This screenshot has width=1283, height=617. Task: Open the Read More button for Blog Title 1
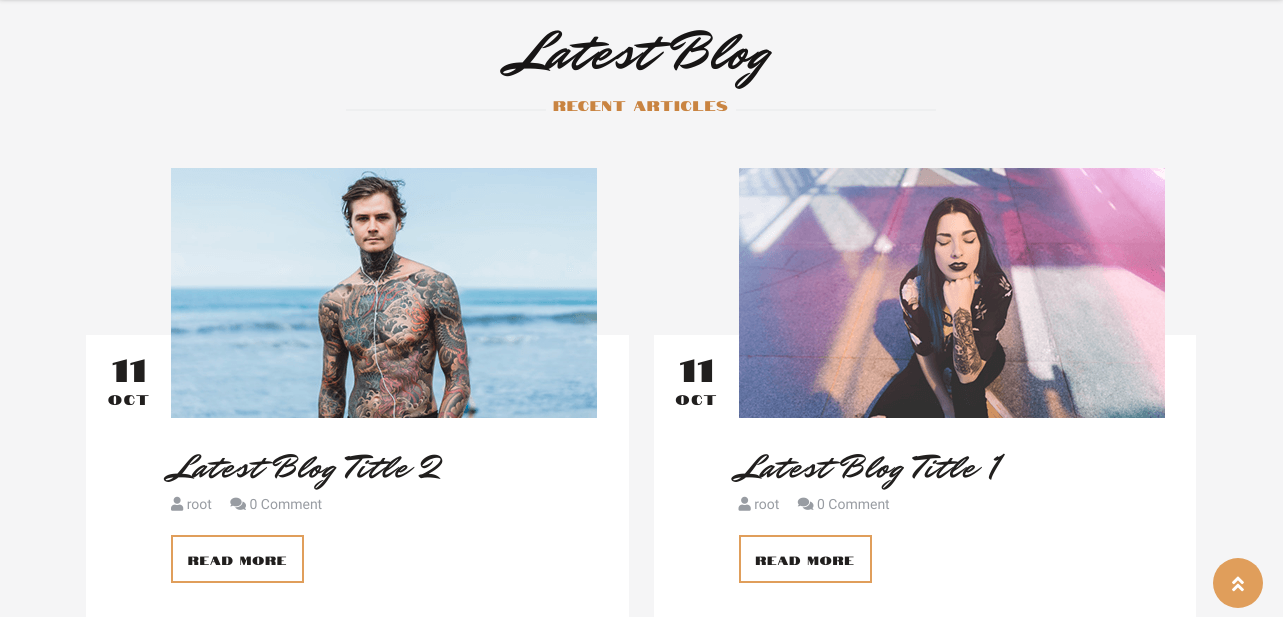[x=805, y=559]
